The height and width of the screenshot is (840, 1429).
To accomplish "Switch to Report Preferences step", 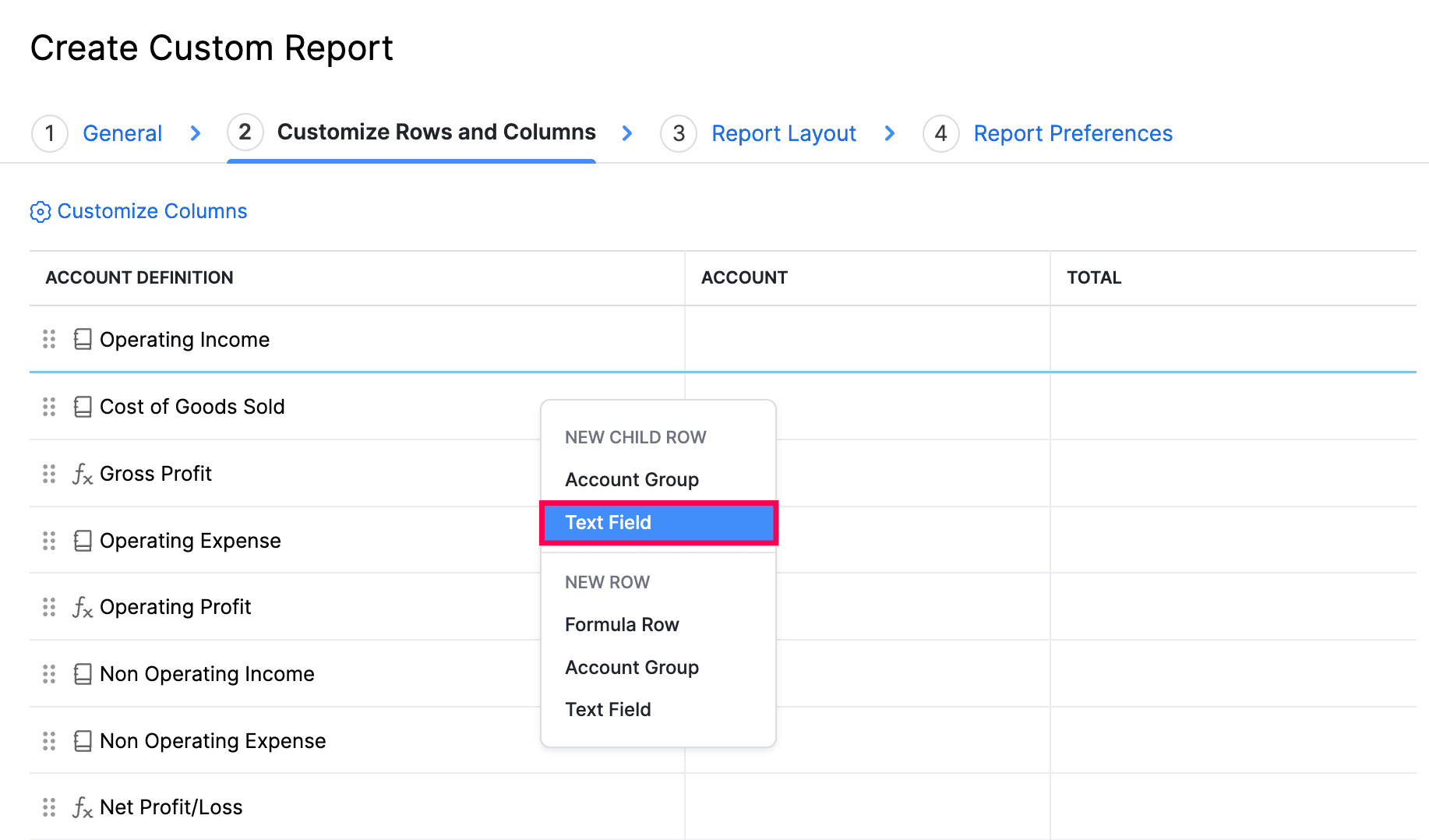I will [1072, 133].
